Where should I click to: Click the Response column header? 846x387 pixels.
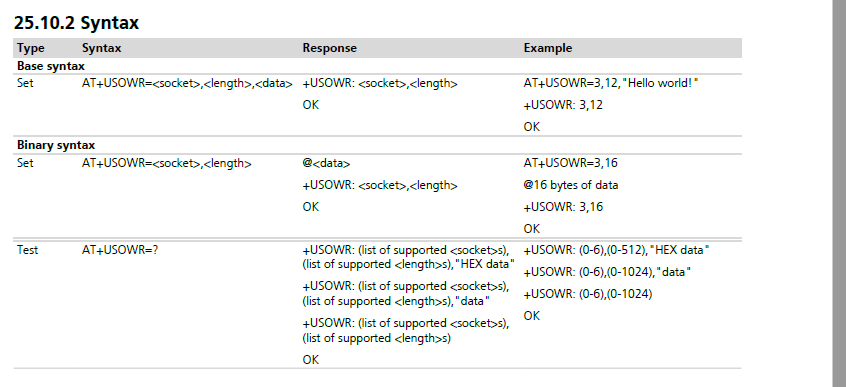(330, 48)
